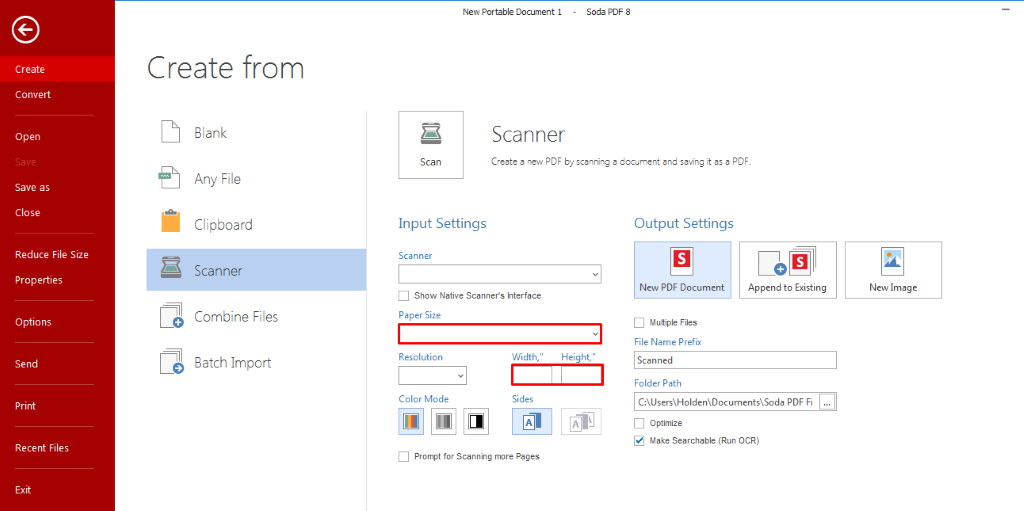Open the Scanner dropdown

pos(500,274)
